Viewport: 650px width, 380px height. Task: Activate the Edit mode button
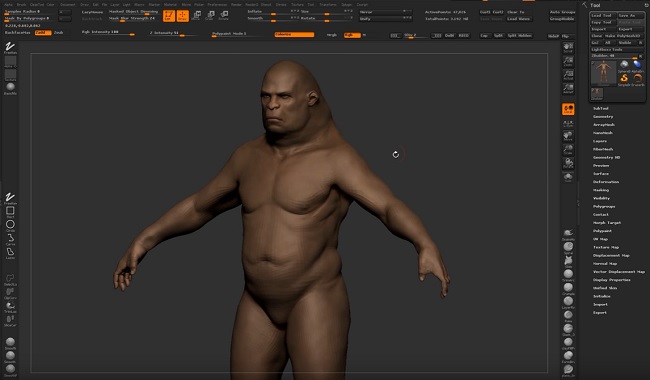169,16
